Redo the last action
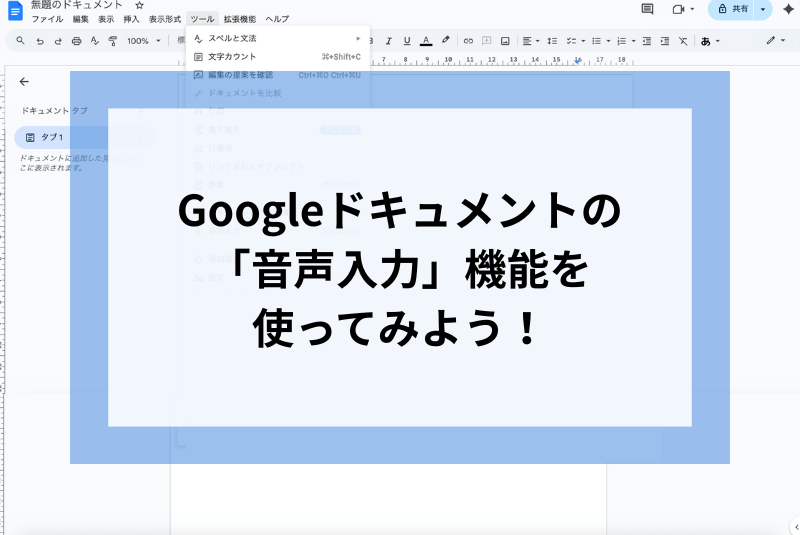 [x=58, y=41]
